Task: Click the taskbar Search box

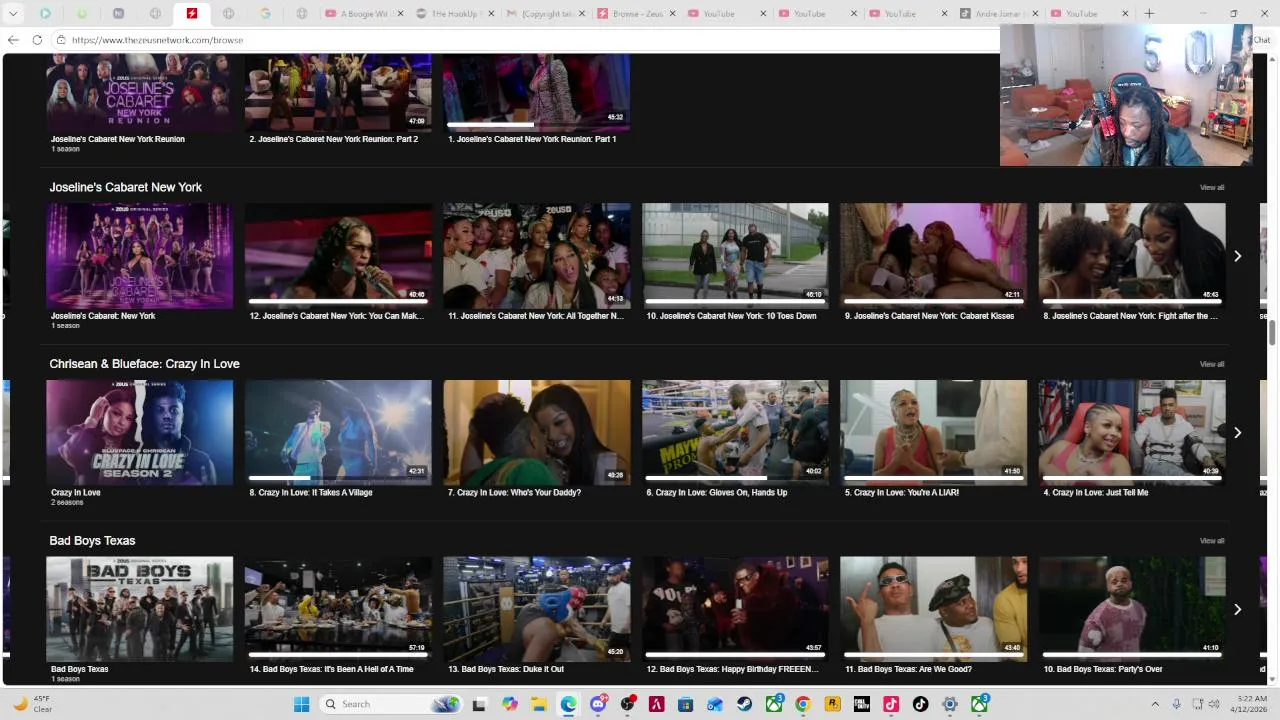Action: (x=393, y=704)
